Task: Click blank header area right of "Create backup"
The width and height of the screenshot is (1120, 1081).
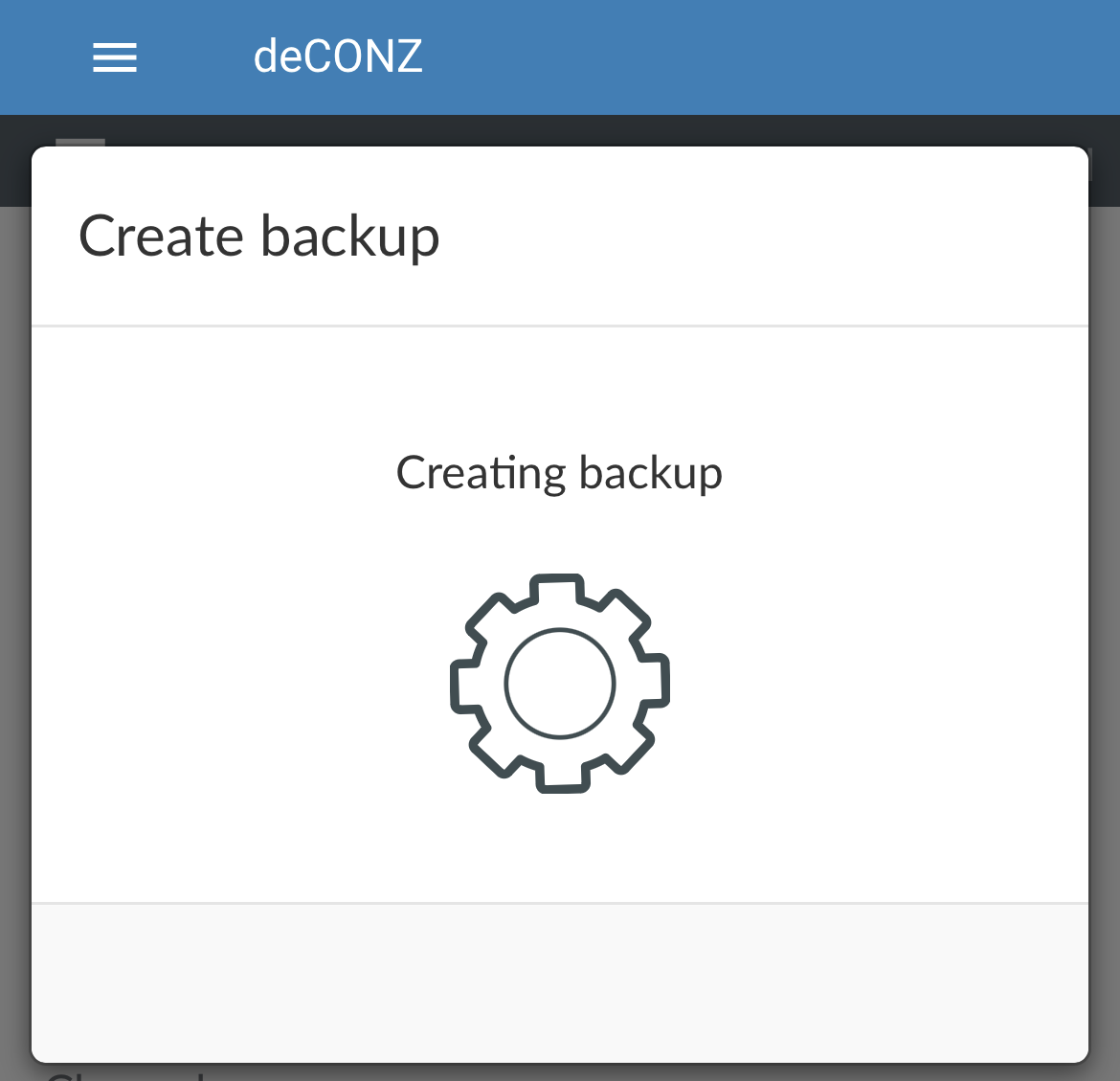Action: coord(766,236)
